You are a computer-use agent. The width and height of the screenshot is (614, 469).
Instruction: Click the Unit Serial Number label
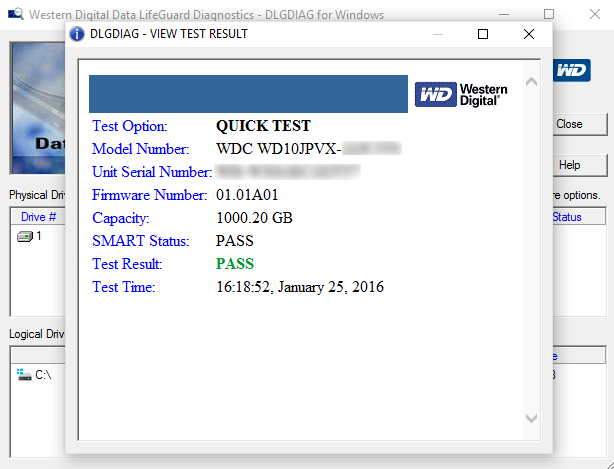(x=152, y=172)
